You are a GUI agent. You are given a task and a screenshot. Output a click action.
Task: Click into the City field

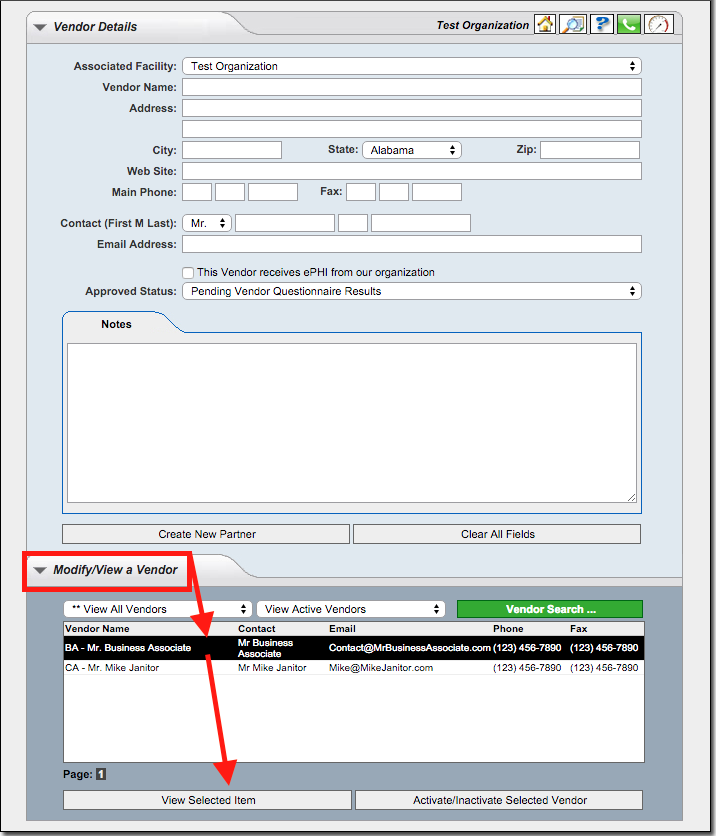coord(232,150)
